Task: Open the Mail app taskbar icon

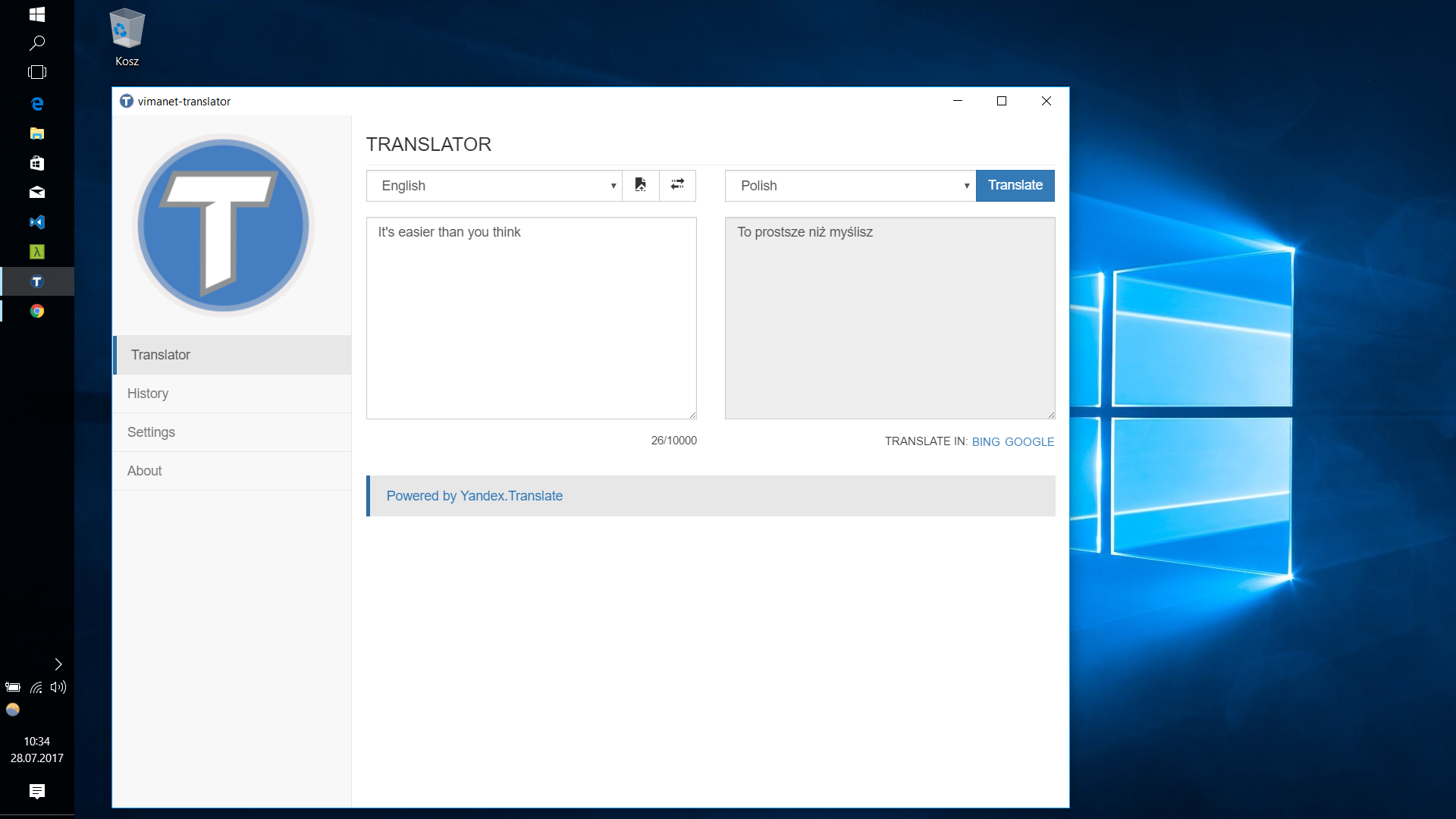Action: click(x=36, y=193)
